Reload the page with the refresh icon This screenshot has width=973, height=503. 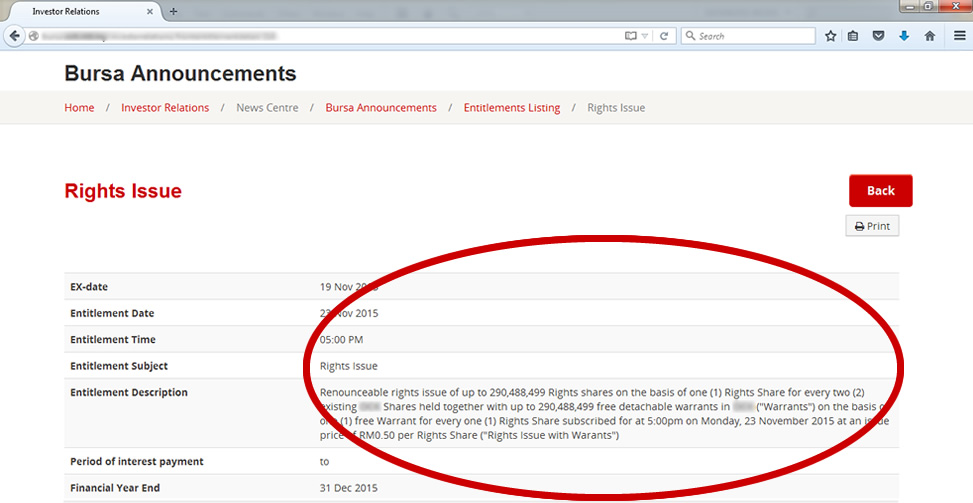pyautogui.click(x=666, y=36)
